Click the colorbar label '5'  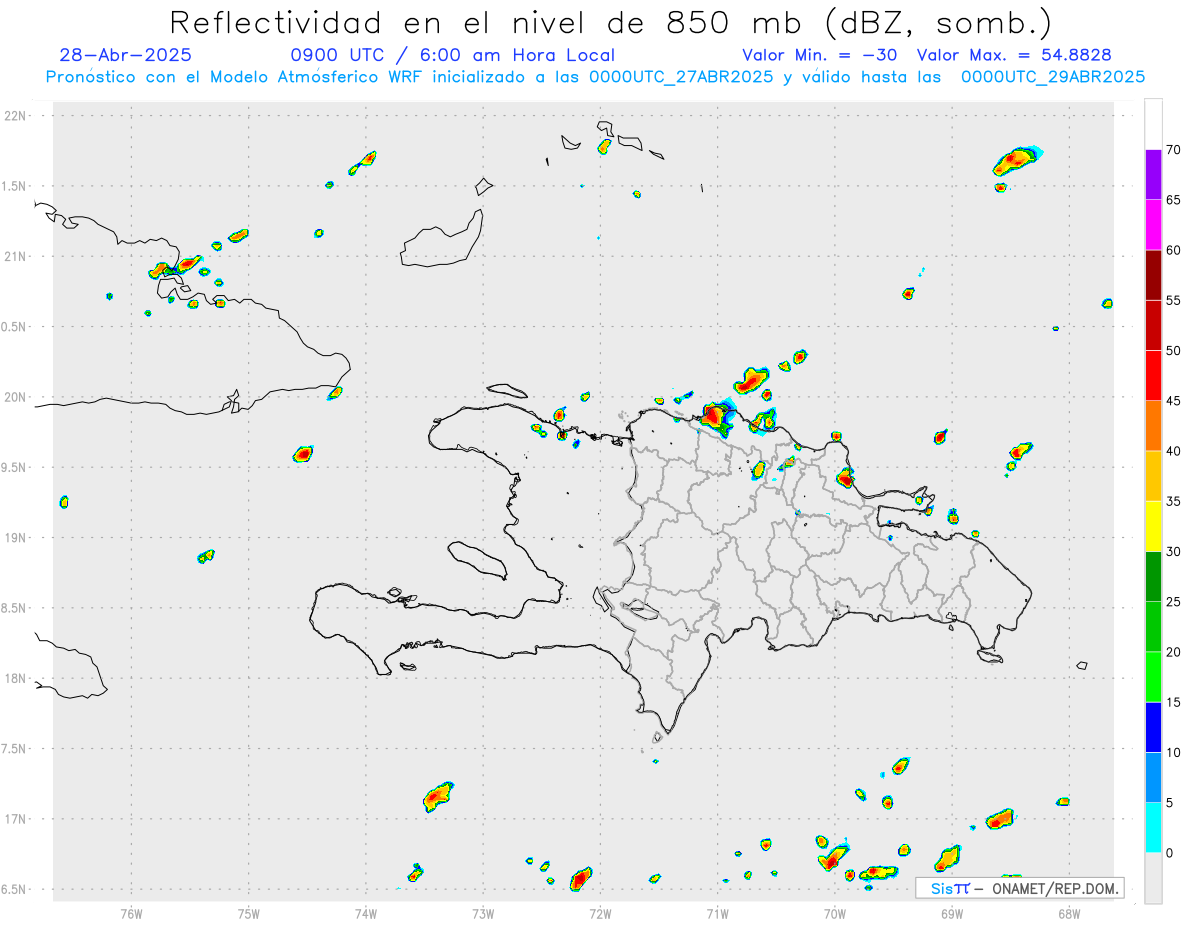pos(1169,803)
